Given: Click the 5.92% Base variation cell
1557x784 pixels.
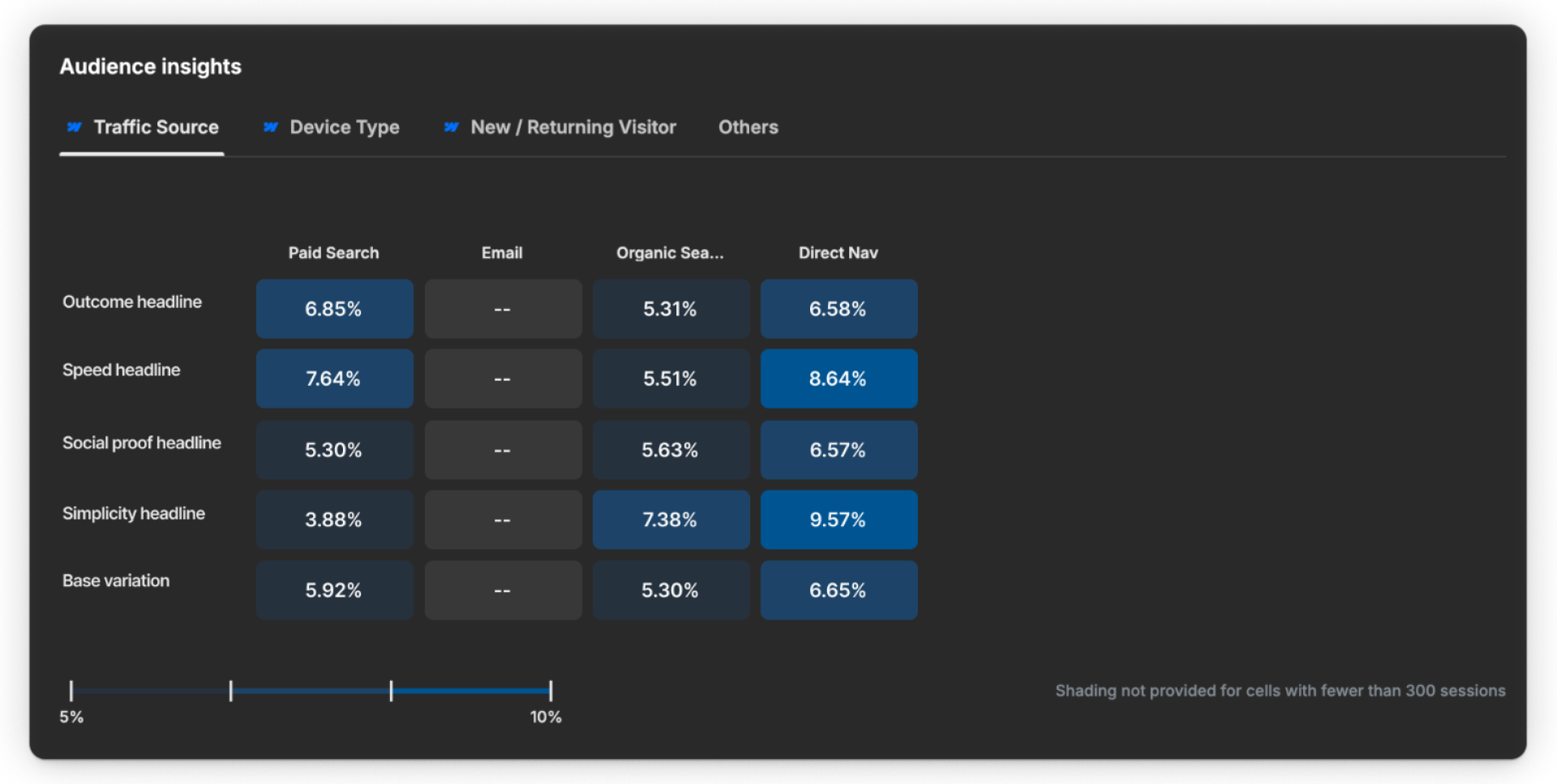Looking at the screenshot, I should click(x=335, y=590).
